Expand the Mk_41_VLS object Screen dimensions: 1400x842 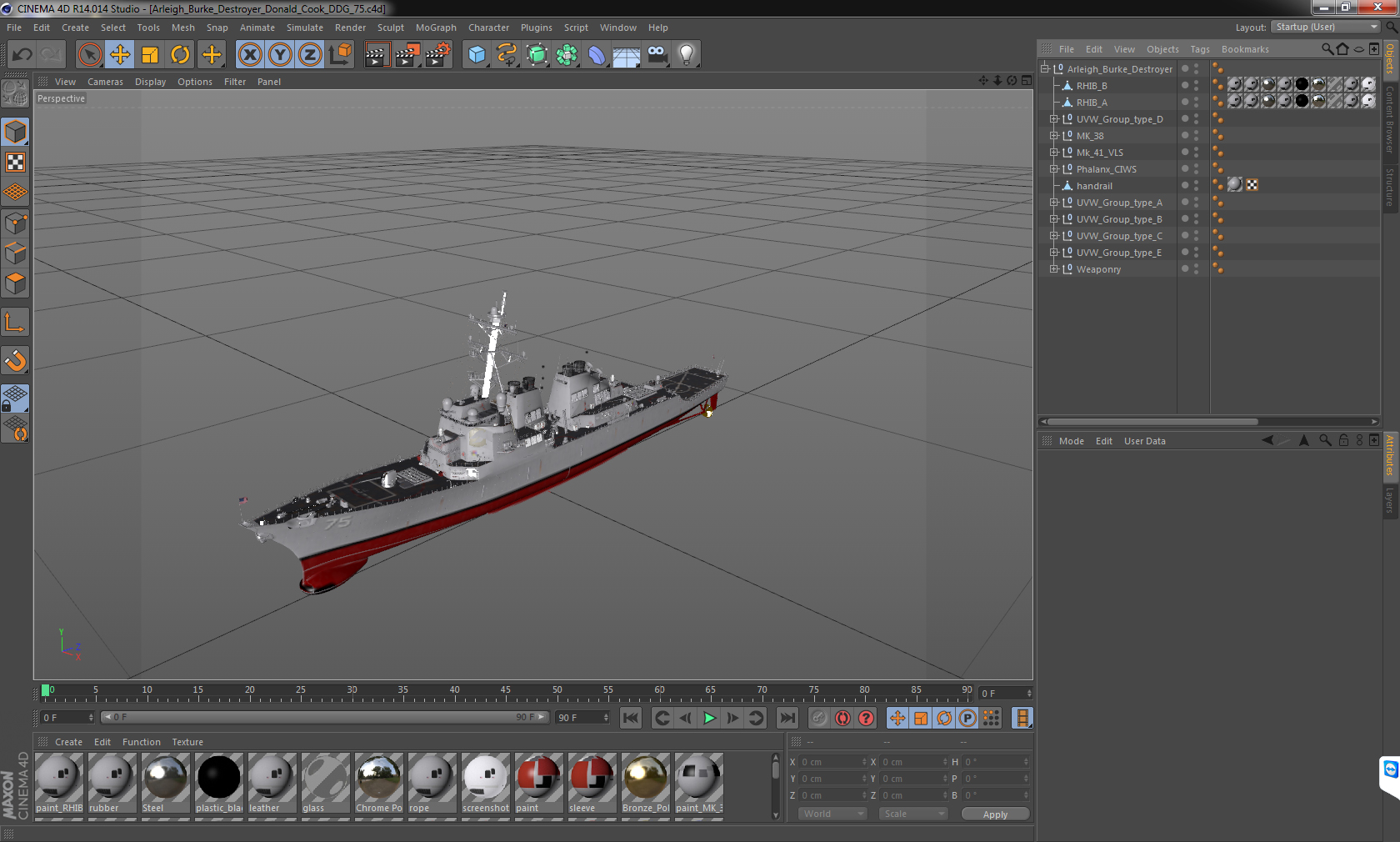pos(1053,153)
